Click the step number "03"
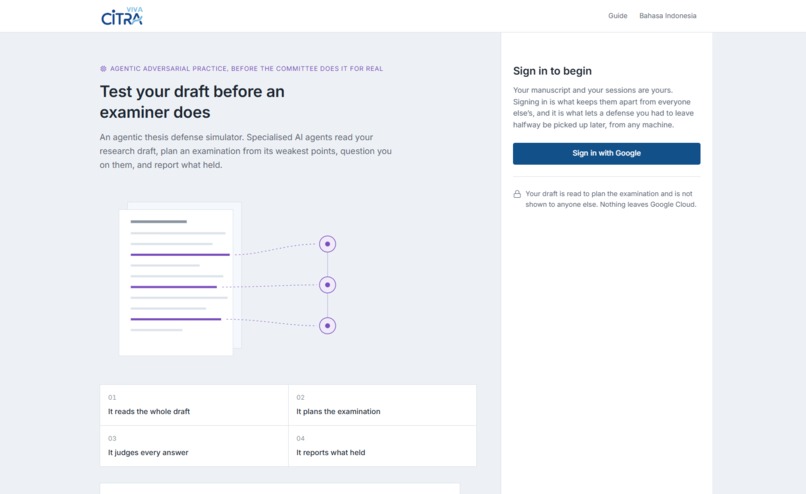 [112, 438]
